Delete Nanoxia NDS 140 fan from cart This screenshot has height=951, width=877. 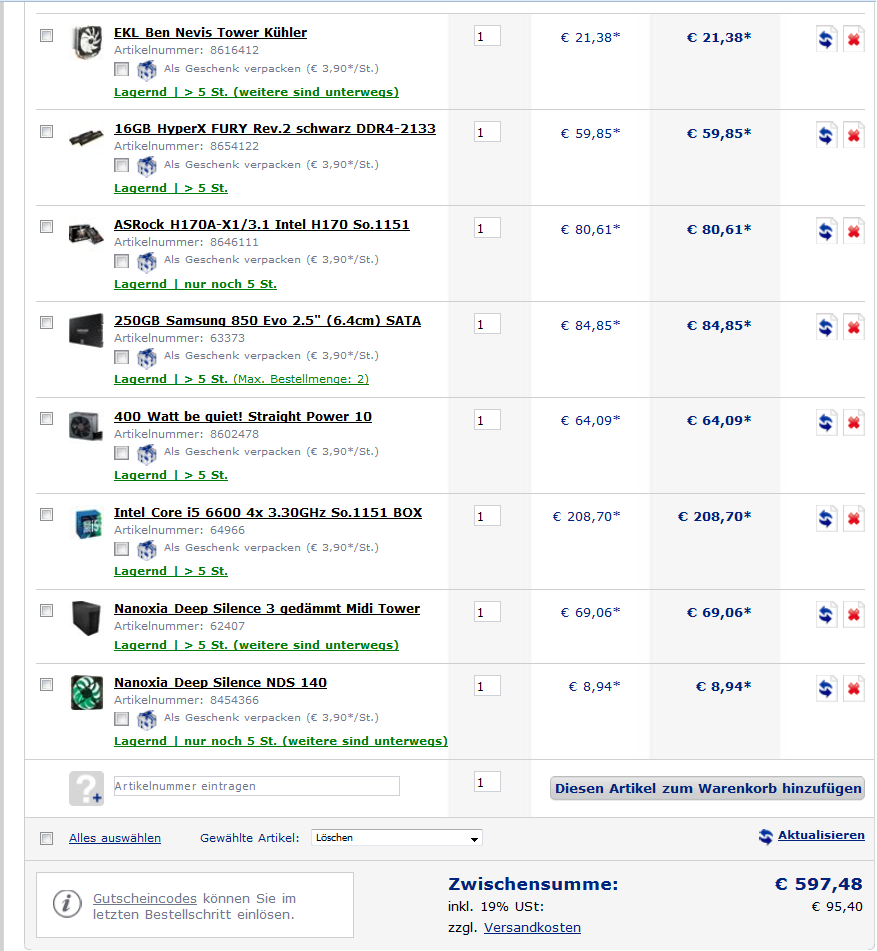[853, 688]
